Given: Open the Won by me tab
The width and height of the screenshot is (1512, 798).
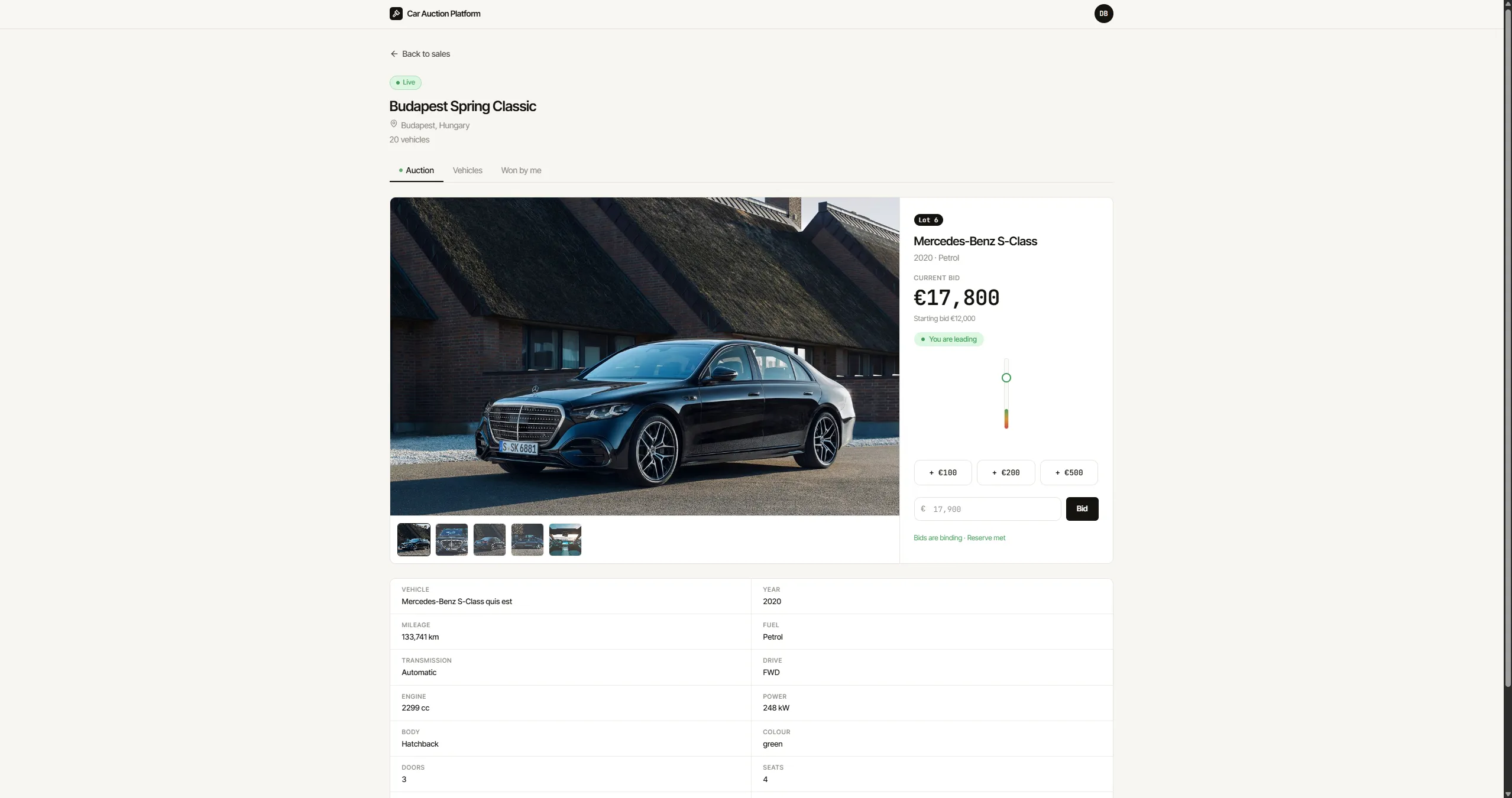Looking at the screenshot, I should (x=521, y=170).
